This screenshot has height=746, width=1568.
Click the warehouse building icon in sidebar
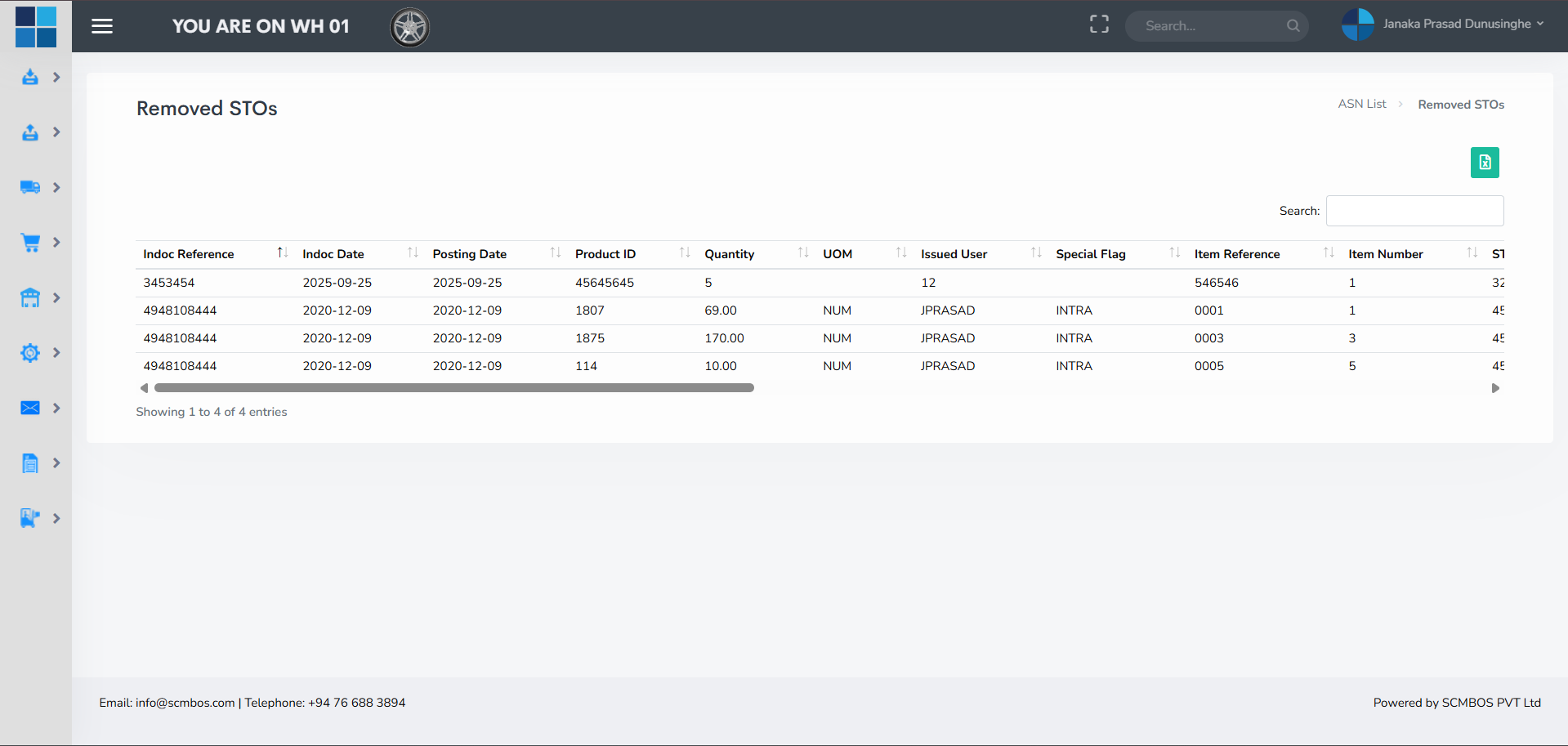pyautogui.click(x=30, y=298)
